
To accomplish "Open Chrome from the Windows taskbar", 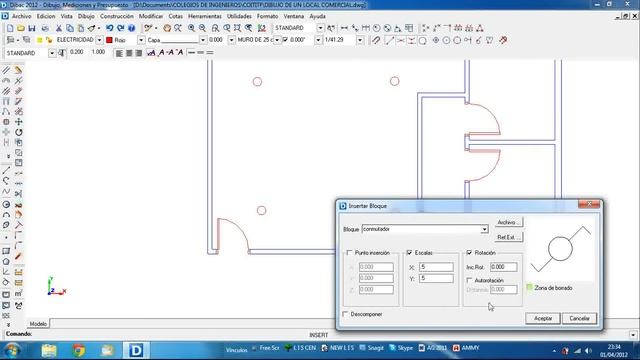I will coord(78,350).
